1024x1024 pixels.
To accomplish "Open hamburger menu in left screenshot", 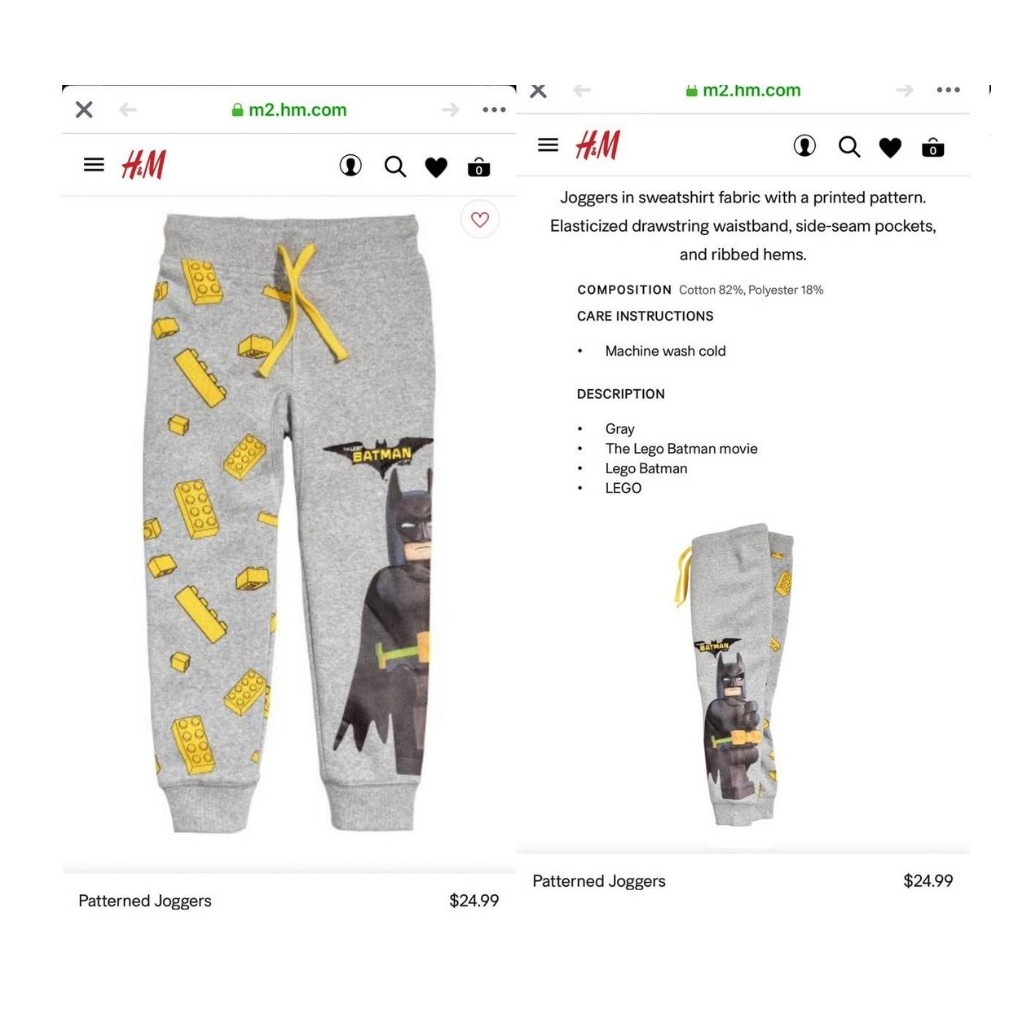I will tap(94, 165).
